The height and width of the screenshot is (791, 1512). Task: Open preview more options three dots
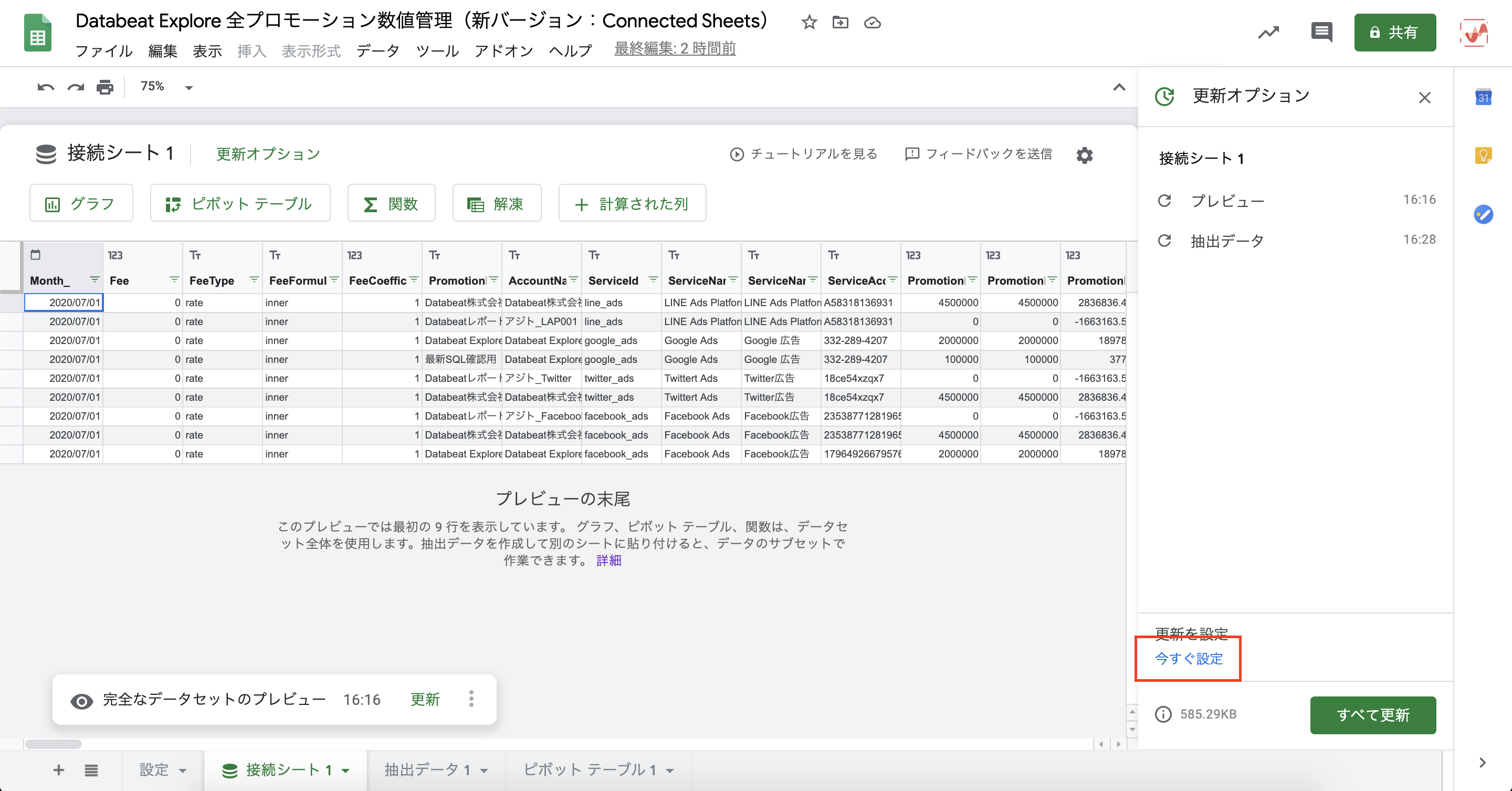[471, 699]
